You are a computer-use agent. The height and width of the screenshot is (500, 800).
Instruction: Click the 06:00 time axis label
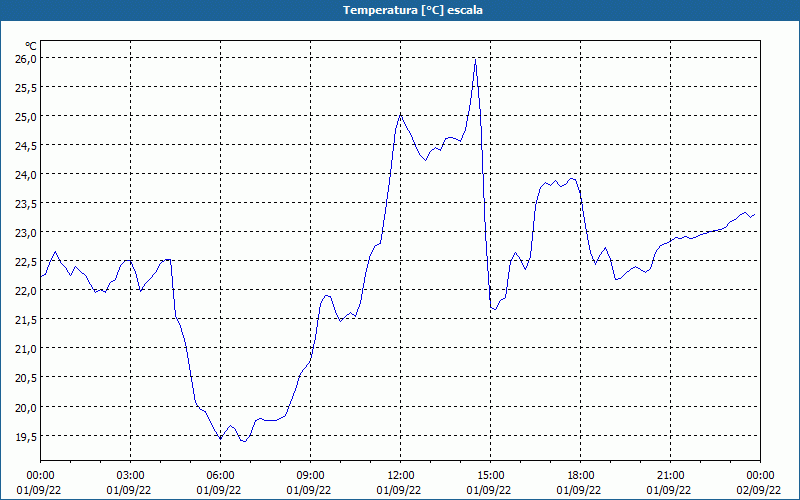220,476
